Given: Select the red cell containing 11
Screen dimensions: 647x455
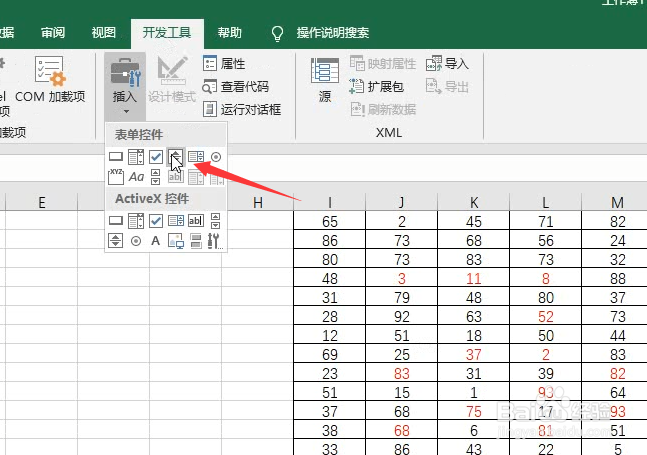Looking at the screenshot, I should (474, 278).
